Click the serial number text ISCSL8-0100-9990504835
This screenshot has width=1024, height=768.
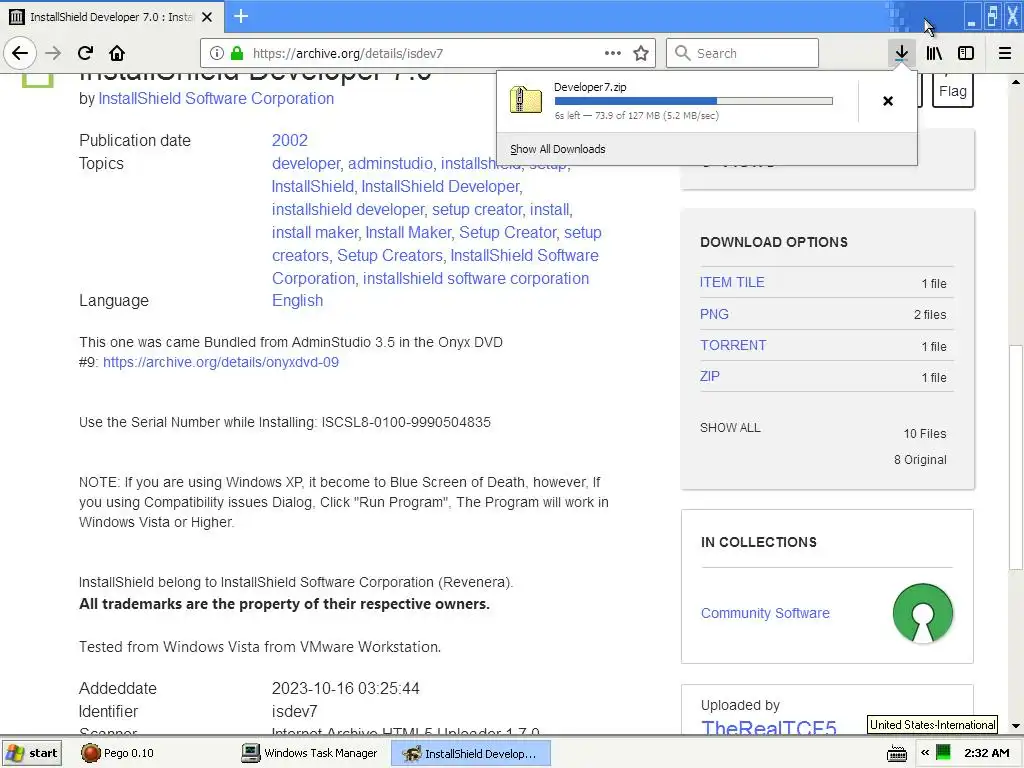tap(406, 422)
